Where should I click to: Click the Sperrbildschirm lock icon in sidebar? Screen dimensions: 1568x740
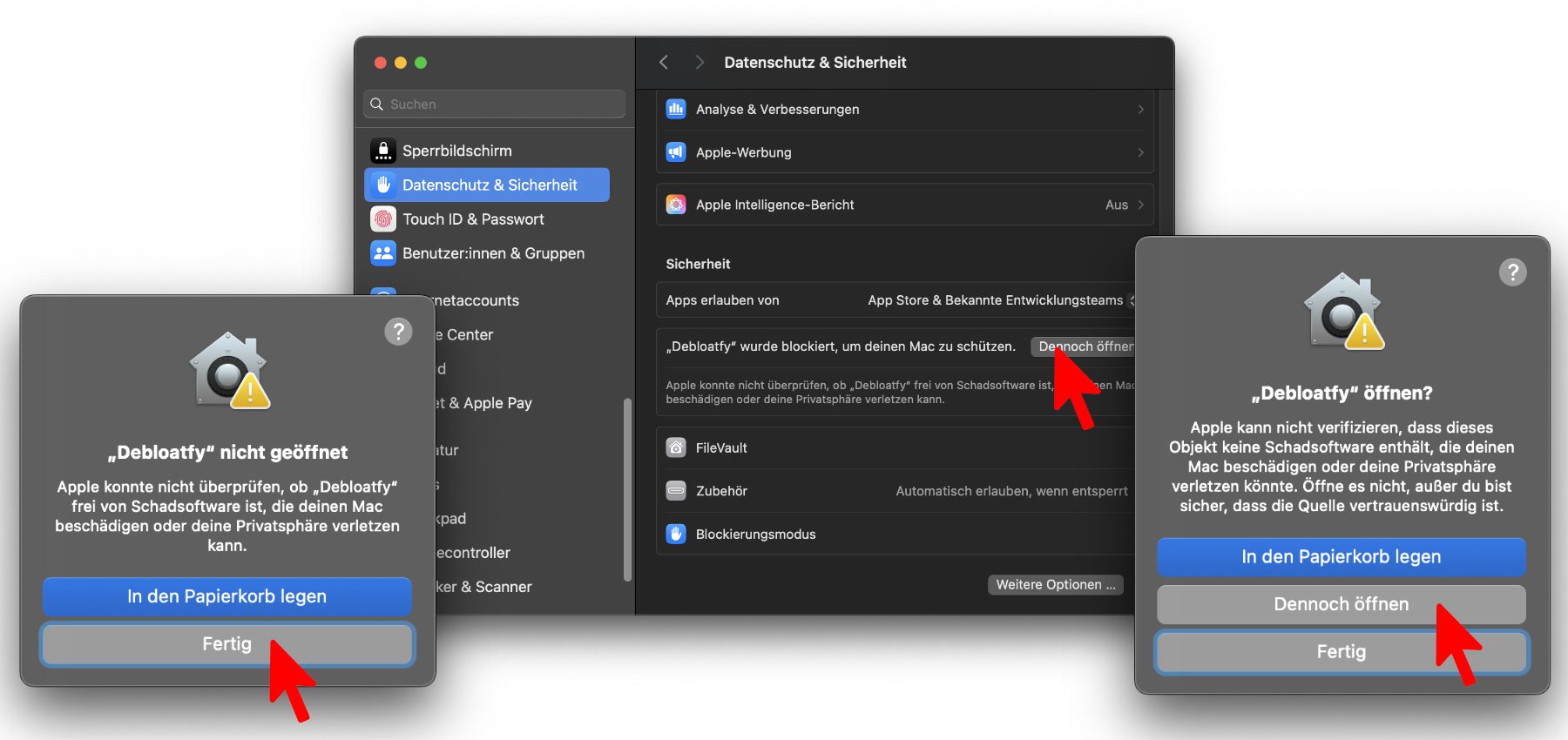pos(382,151)
